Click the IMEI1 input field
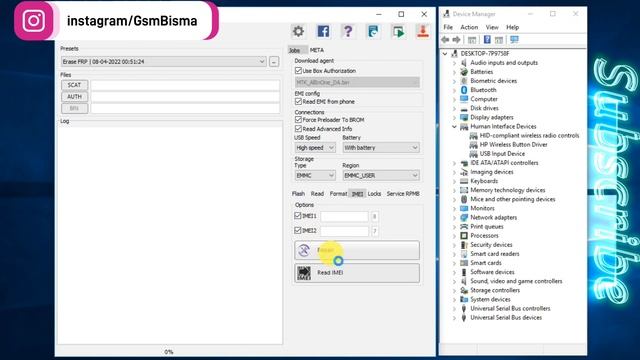Image resolution: width=640 pixels, height=360 pixels. [x=344, y=216]
